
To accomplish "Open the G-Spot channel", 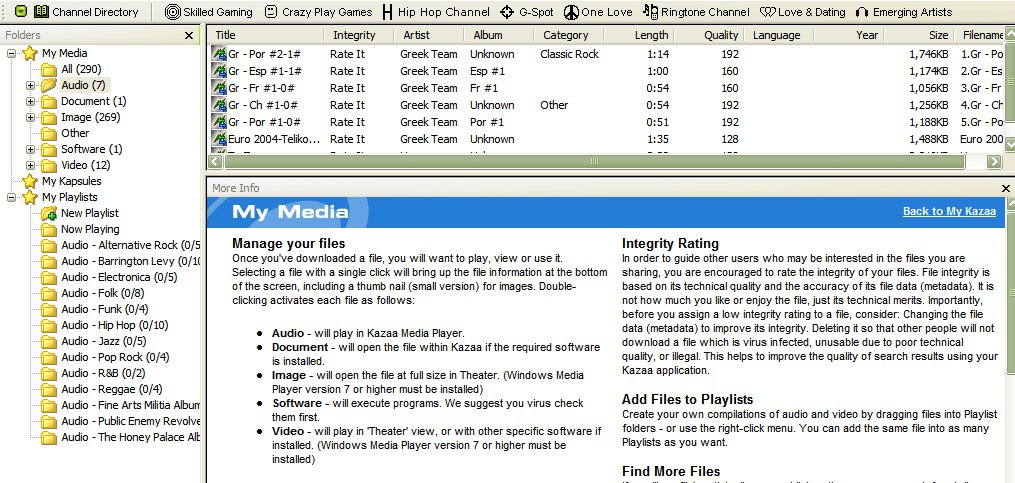I will (528, 12).
